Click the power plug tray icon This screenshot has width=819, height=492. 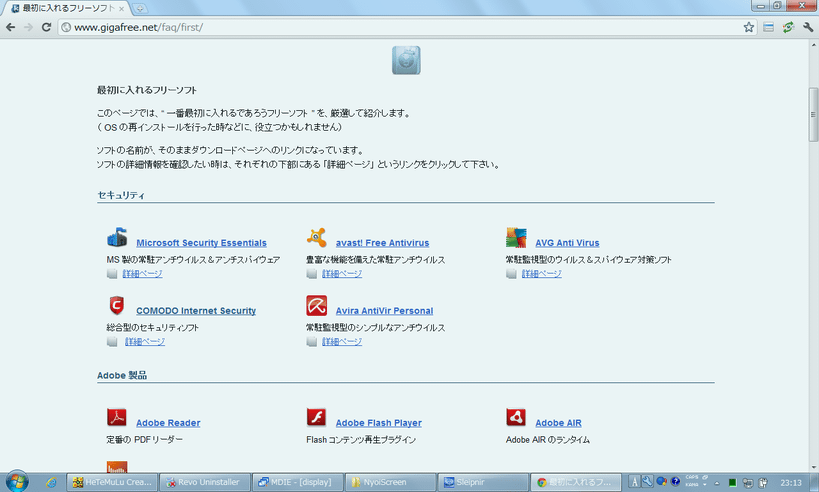[763, 483]
